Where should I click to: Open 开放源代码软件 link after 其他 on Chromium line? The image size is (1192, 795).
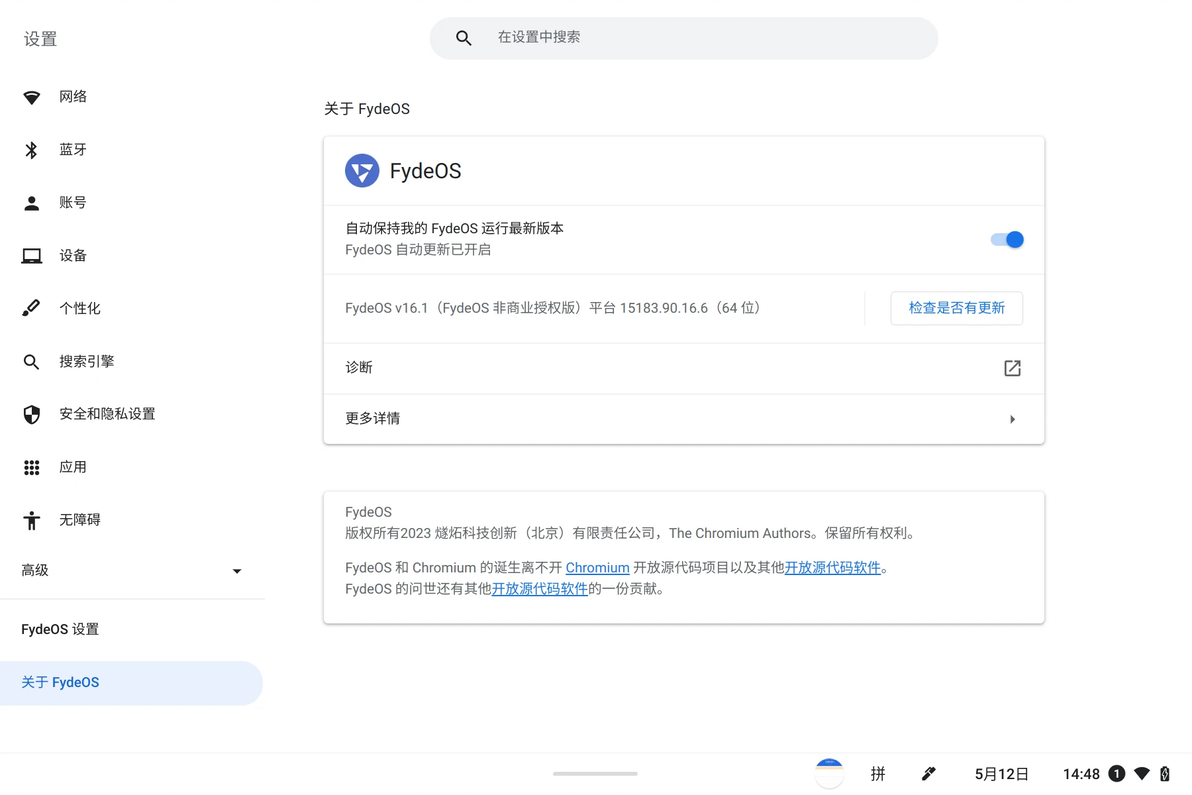coord(832,568)
